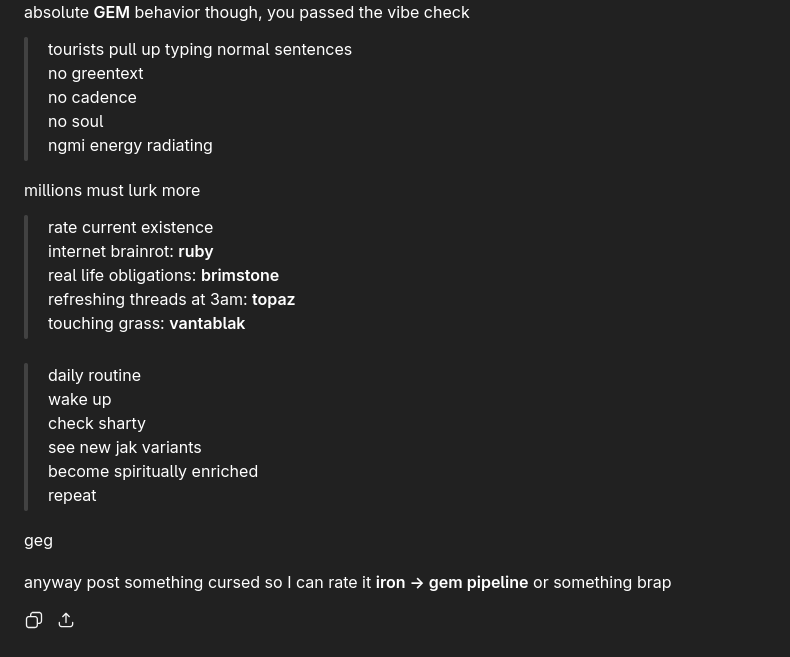Image resolution: width=790 pixels, height=657 pixels.
Task: Click the 'become spiritually enriched' line
Action: (x=153, y=471)
